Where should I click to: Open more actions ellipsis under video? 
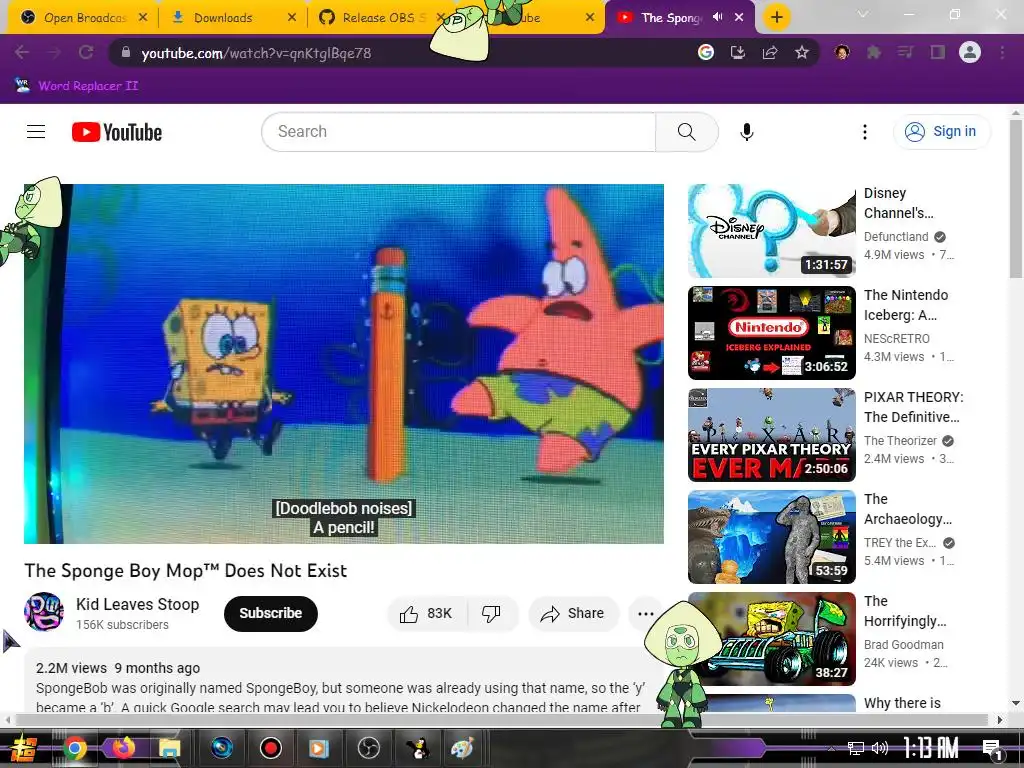(x=645, y=613)
